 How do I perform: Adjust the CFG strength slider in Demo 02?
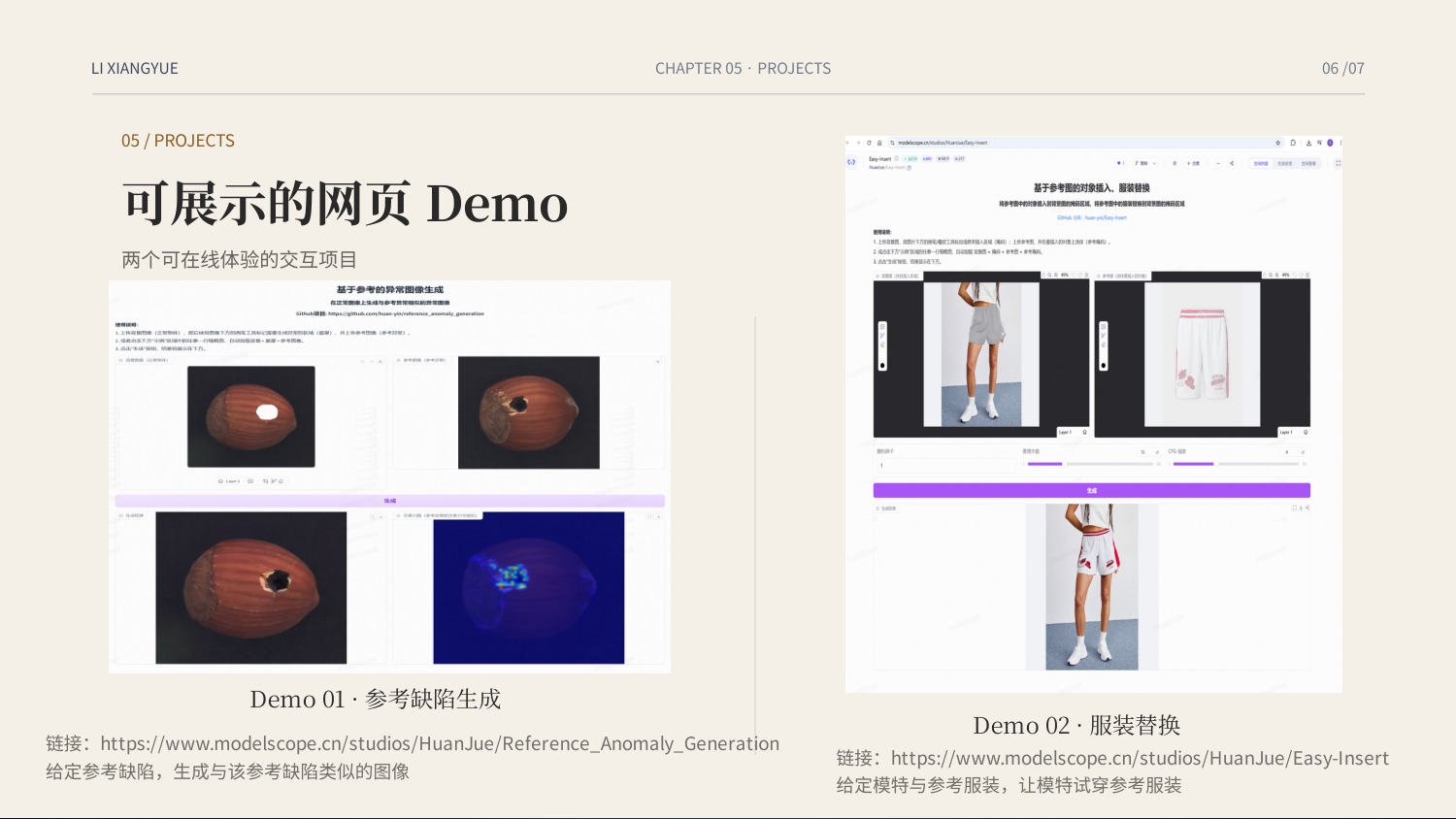tap(1236, 464)
